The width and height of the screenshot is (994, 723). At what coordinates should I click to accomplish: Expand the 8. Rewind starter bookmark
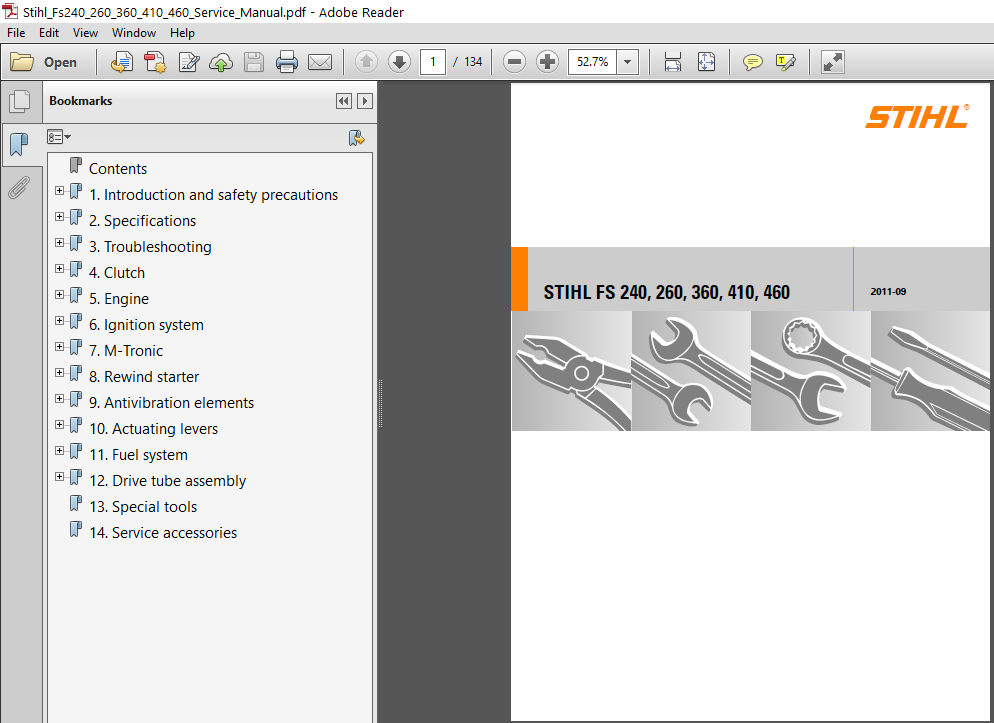click(x=59, y=372)
